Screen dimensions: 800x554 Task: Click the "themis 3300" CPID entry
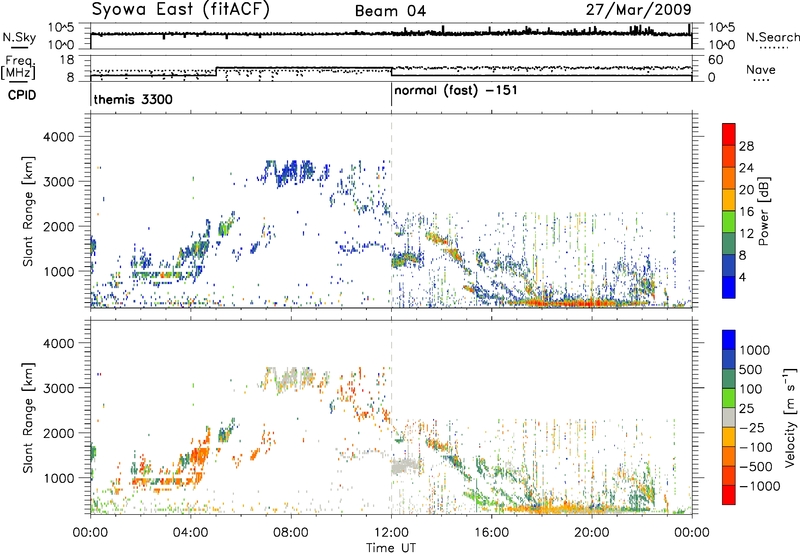coord(133,99)
